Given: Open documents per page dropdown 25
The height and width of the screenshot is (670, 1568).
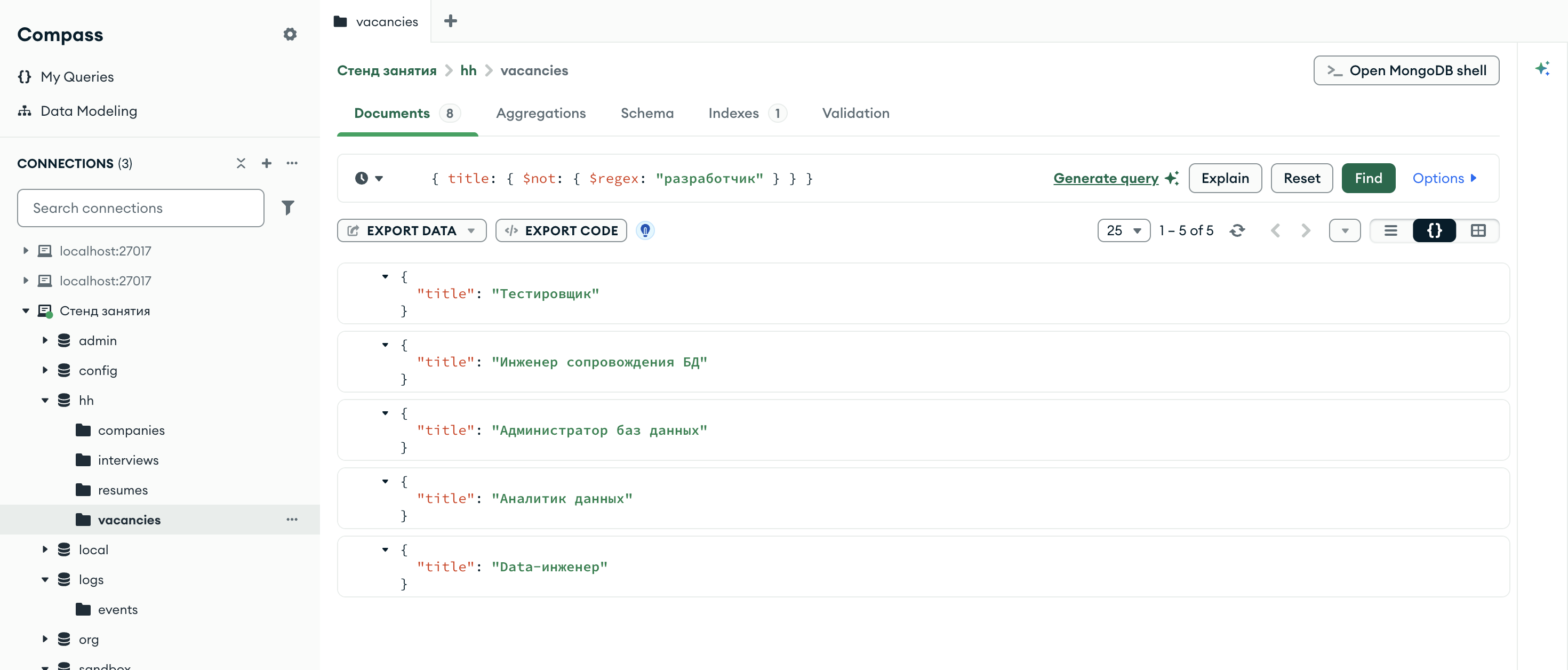Looking at the screenshot, I should click(x=1124, y=231).
